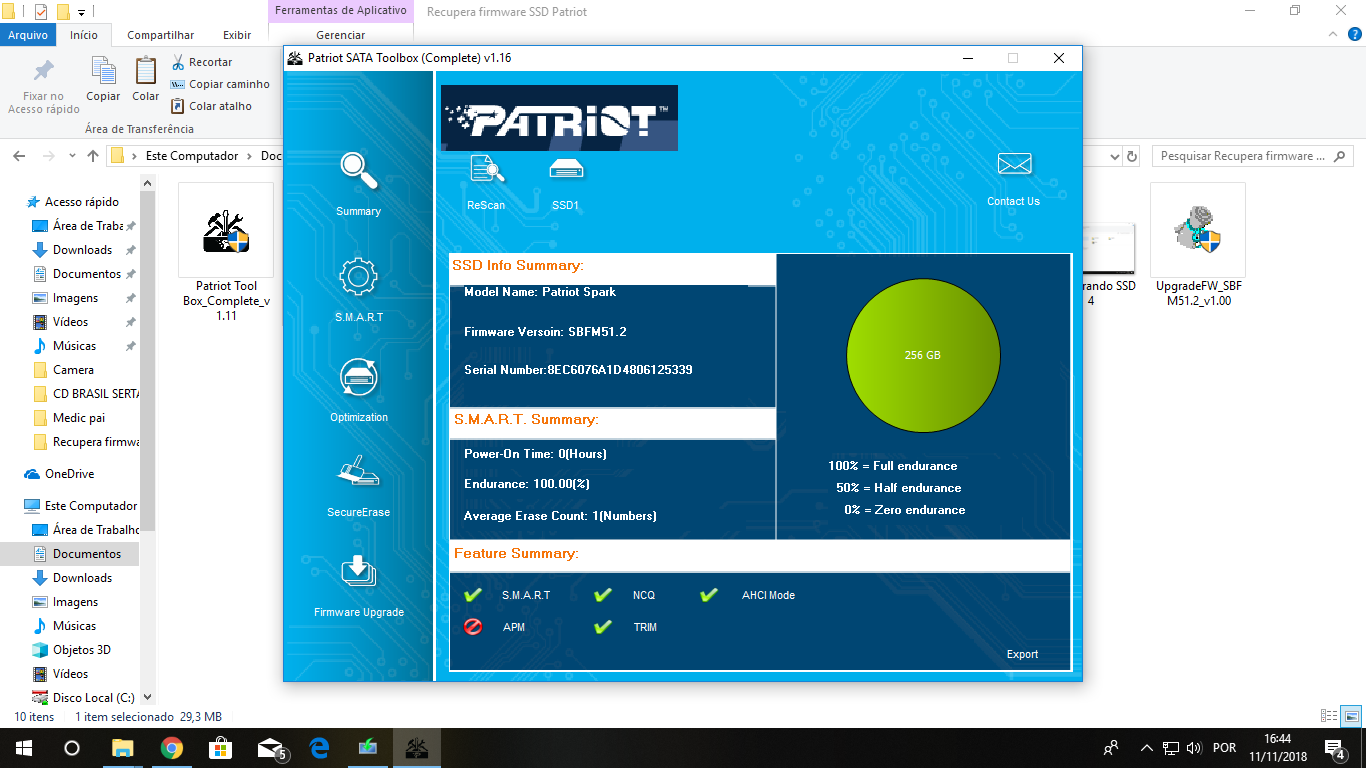Click the Firmware Versoin SBFM51.2 text

545,331
